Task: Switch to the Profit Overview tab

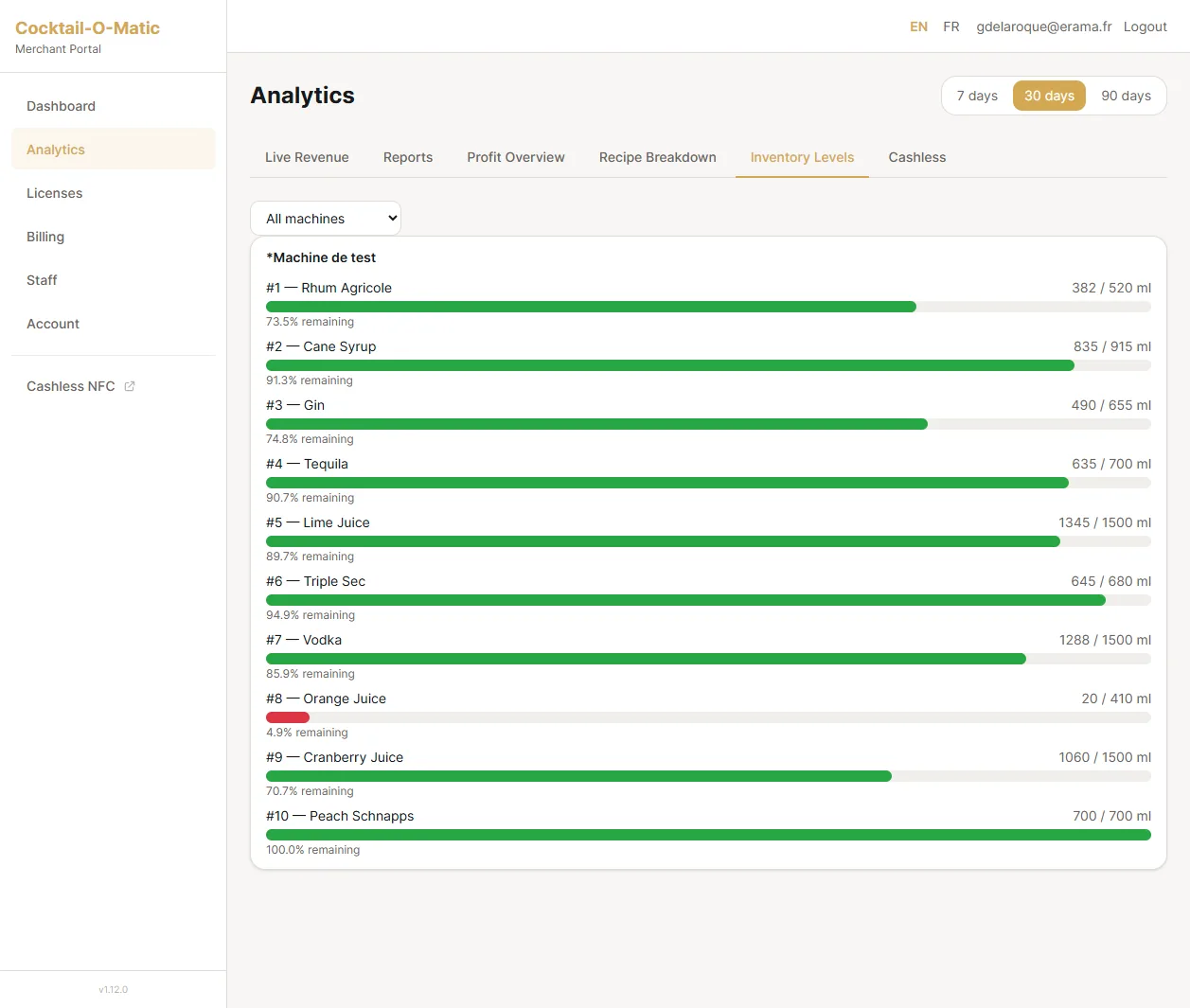Action: click(x=516, y=157)
